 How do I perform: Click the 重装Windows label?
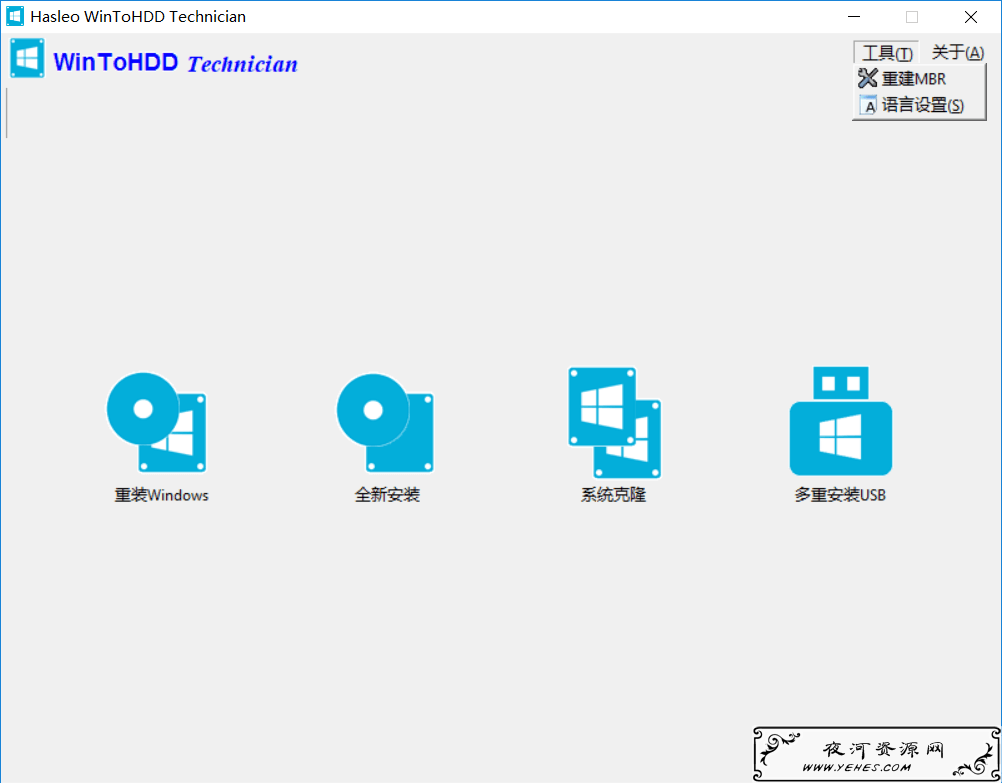[x=162, y=495]
